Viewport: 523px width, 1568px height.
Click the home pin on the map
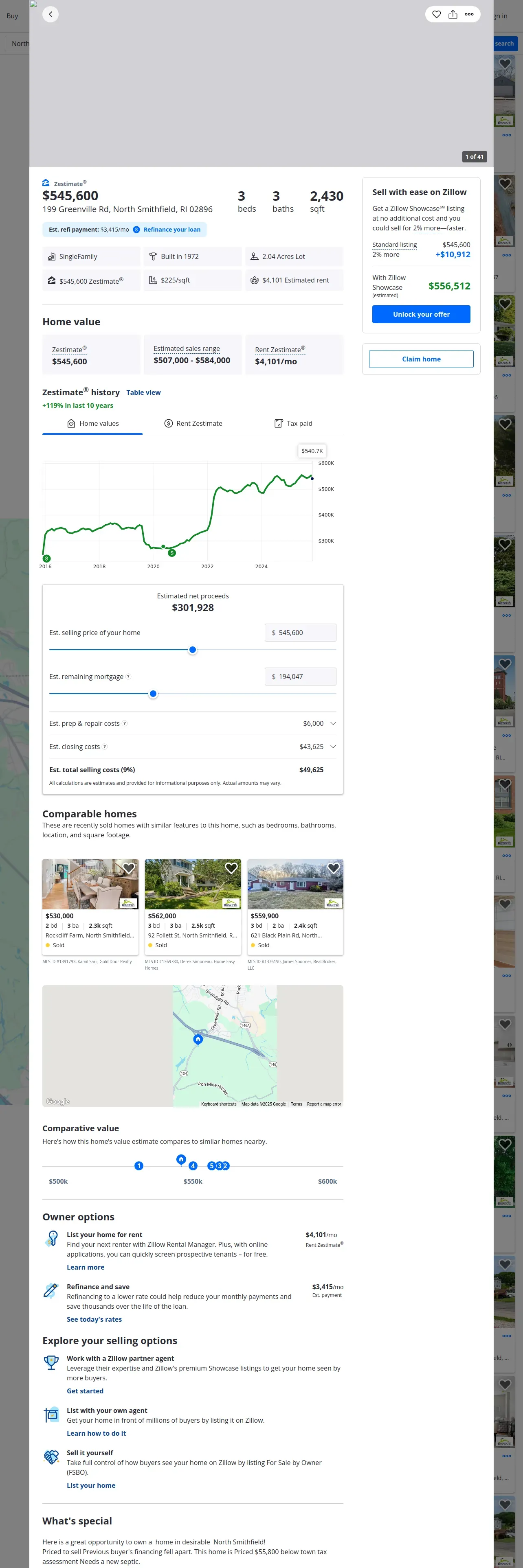(198, 1039)
